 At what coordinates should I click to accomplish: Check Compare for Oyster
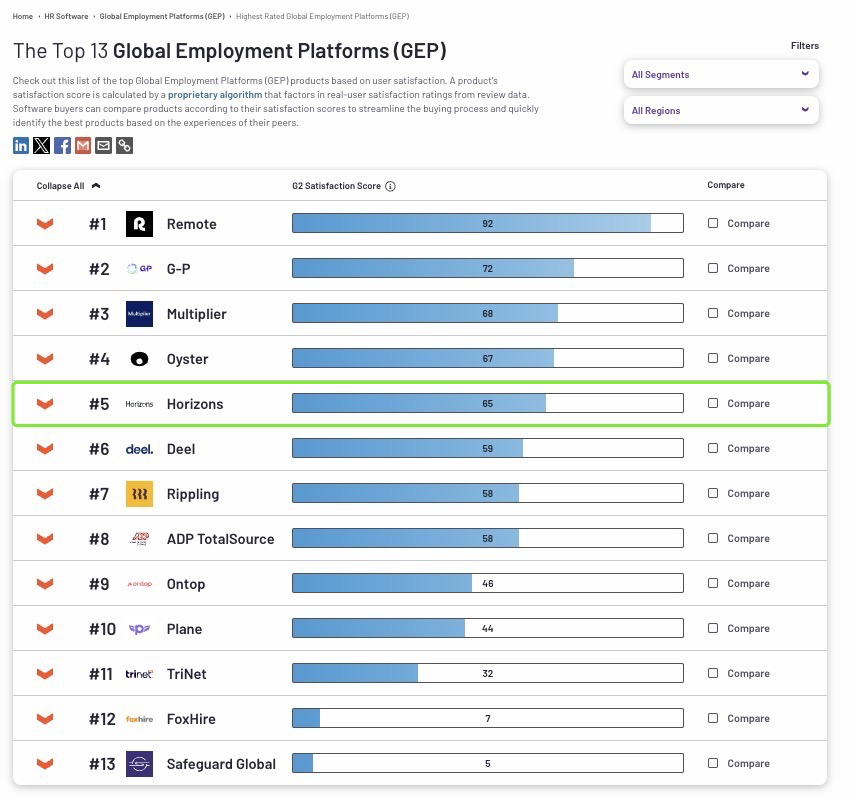coord(713,358)
